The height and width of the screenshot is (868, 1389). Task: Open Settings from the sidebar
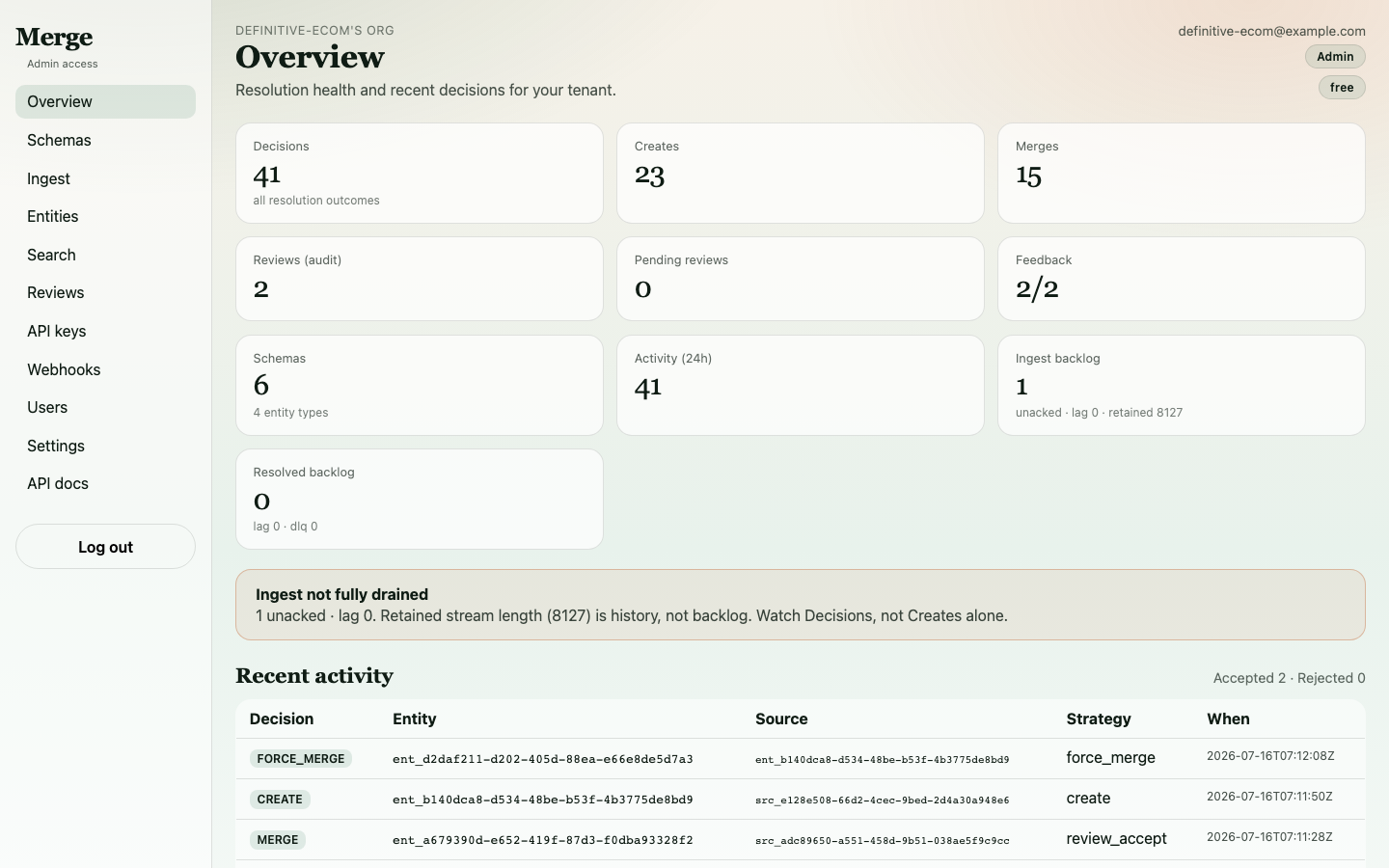pos(105,446)
